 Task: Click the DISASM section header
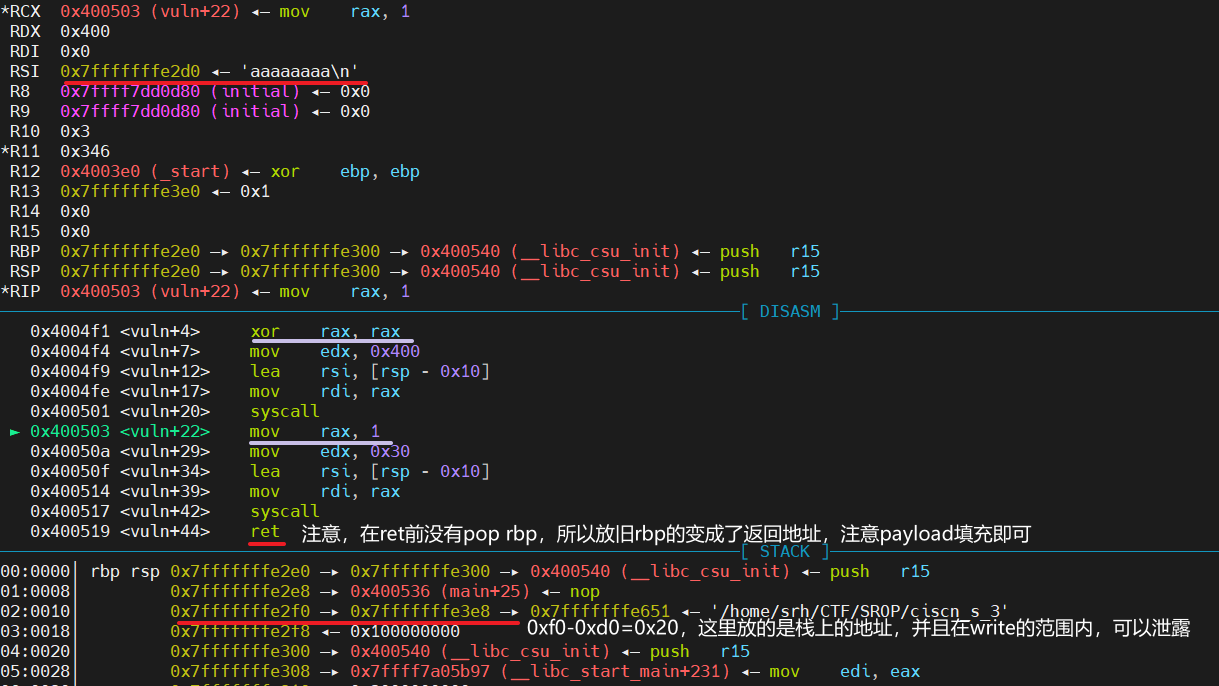(789, 312)
